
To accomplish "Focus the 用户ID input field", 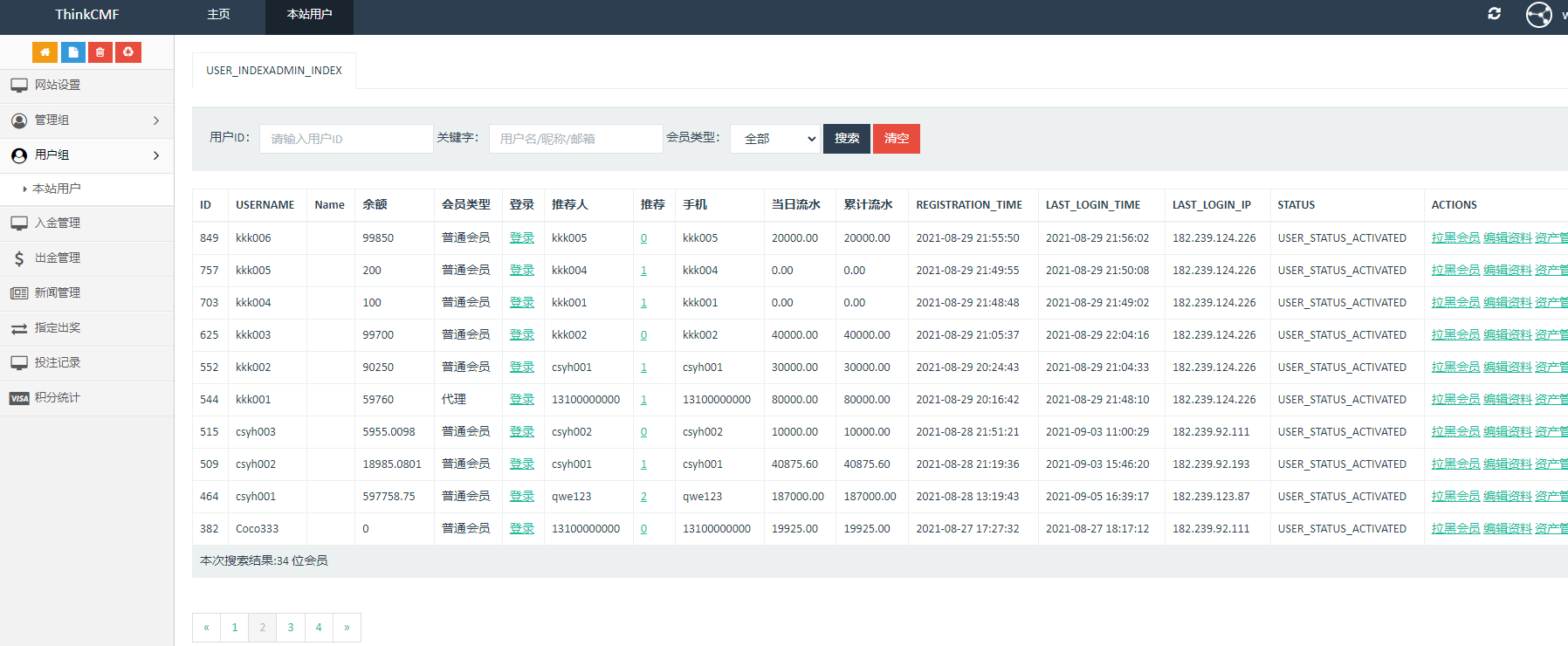I will click(x=346, y=139).
